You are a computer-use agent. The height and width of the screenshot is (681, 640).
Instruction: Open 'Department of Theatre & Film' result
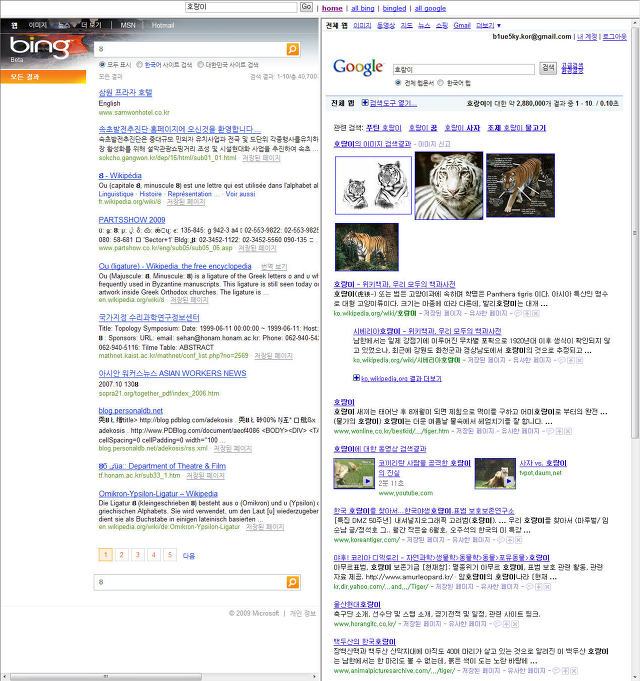click(x=162, y=466)
